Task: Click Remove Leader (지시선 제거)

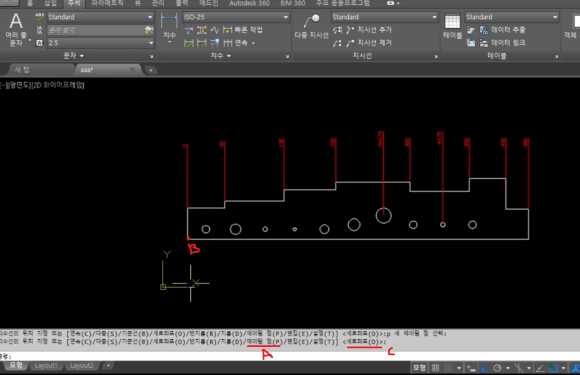Action: (369, 43)
